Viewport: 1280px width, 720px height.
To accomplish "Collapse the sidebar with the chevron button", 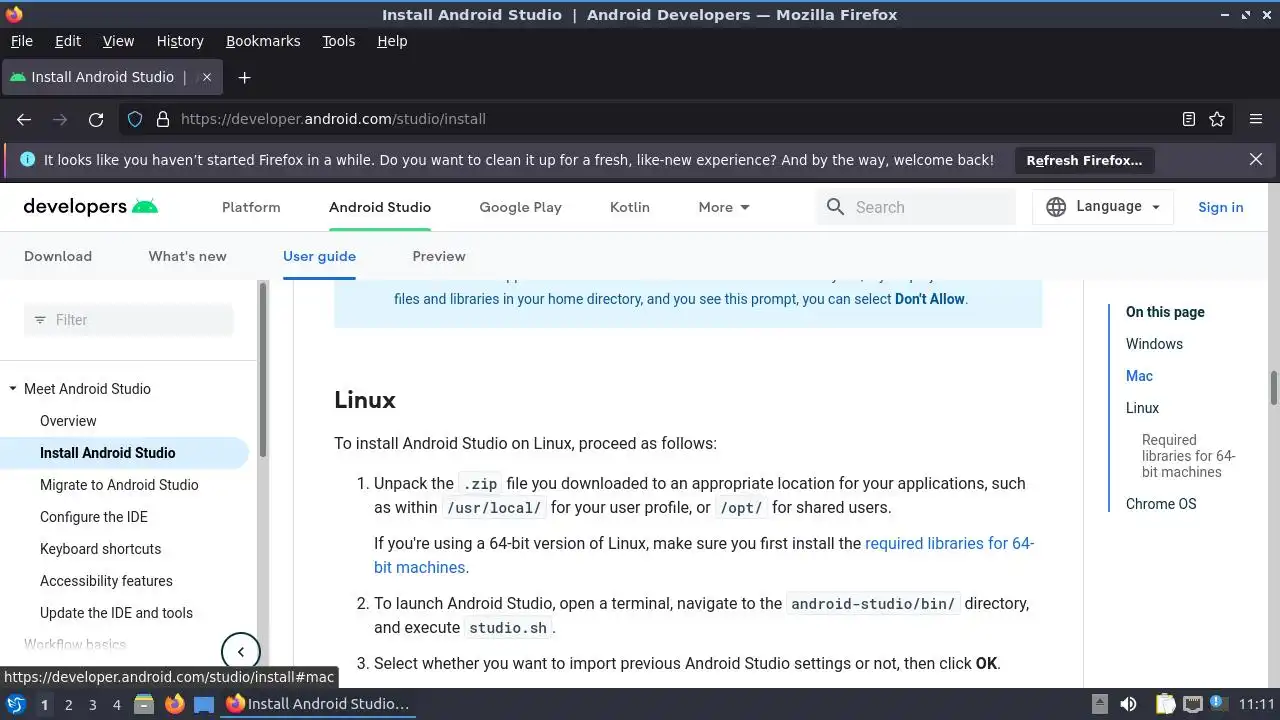I will pyautogui.click(x=240, y=652).
